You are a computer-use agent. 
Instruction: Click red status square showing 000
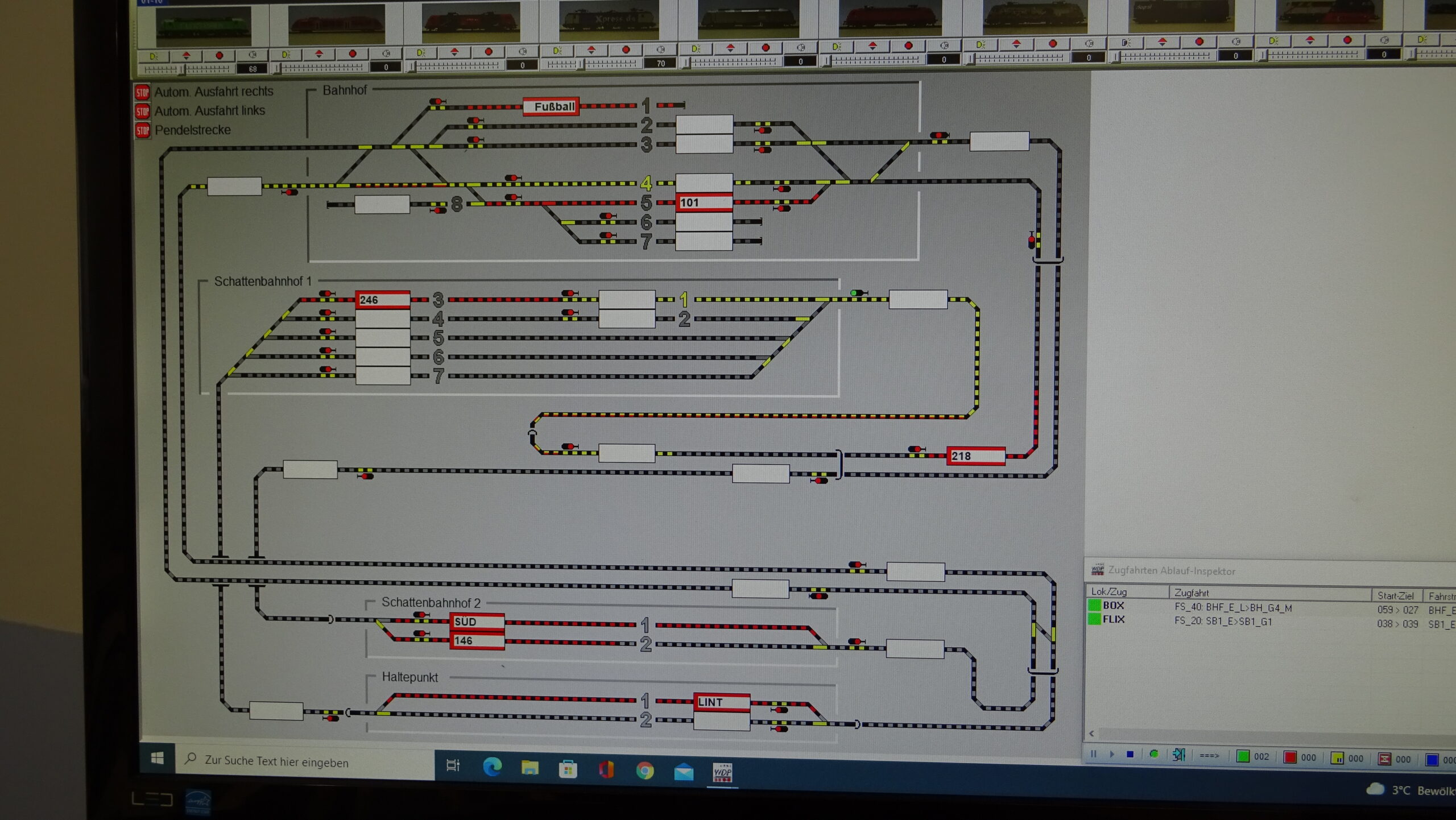(1290, 757)
